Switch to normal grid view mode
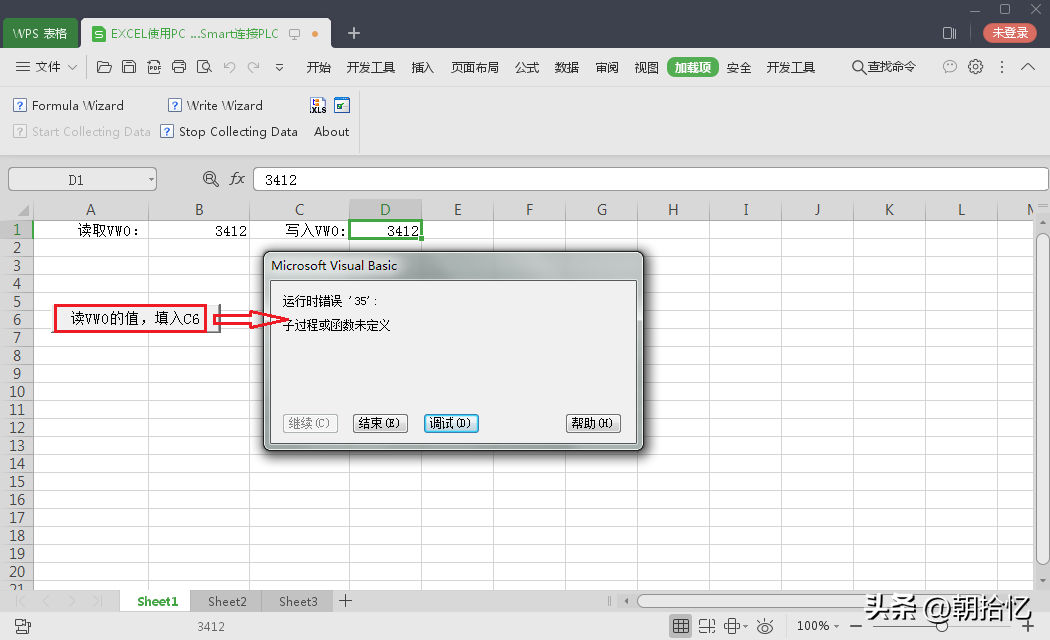The width and height of the screenshot is (1050, 640). point(681,626)
